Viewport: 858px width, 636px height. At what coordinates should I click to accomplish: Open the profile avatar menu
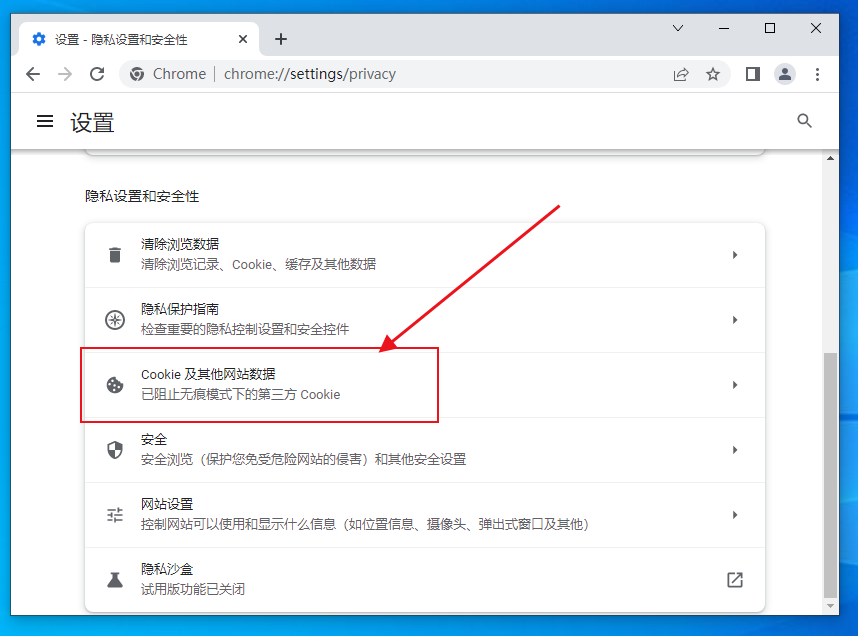point(785,74)
